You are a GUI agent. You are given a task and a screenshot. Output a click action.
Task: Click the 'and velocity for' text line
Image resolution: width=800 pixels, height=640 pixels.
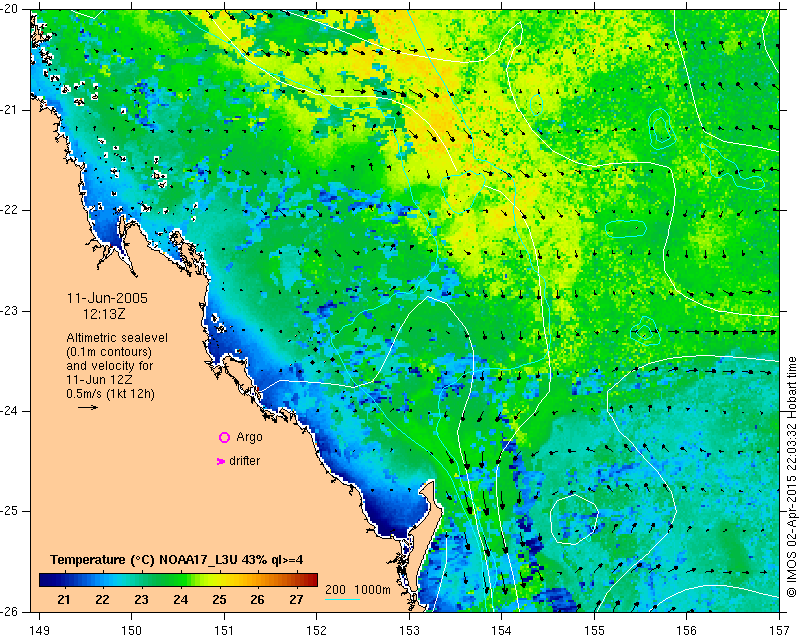110,366
